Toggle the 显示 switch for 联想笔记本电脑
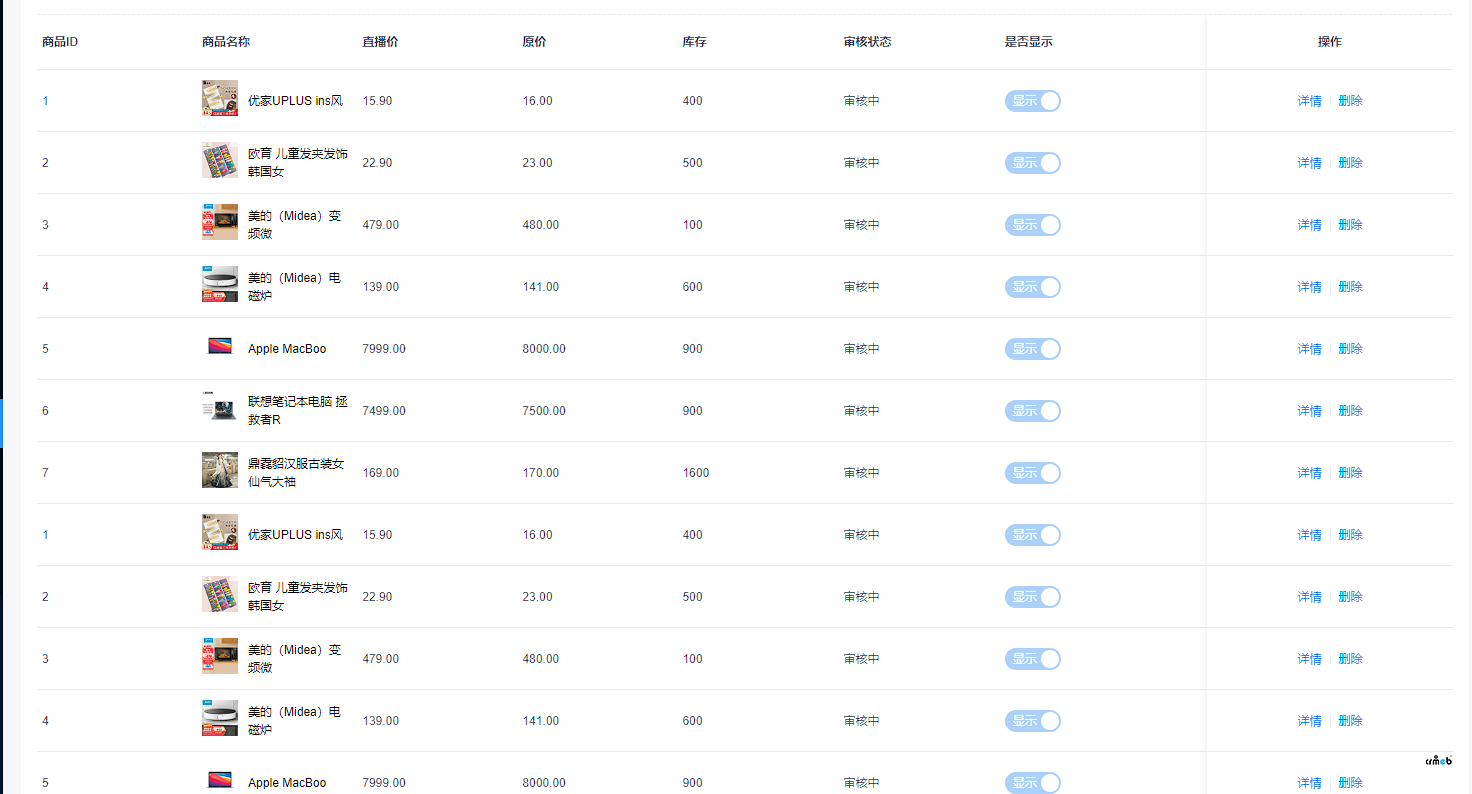The width and height of the screenshot is (1472, 794). [x=1032, y=411]
